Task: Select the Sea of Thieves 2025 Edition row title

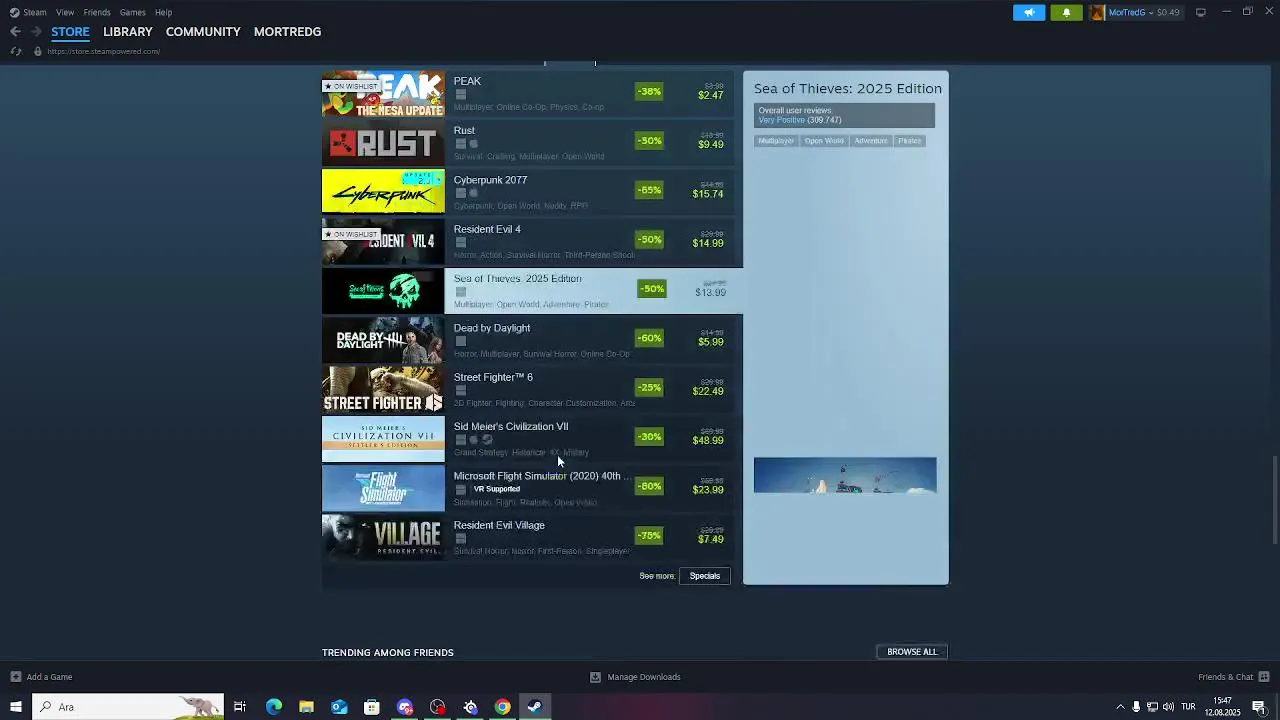Action: tap(517, 278)
